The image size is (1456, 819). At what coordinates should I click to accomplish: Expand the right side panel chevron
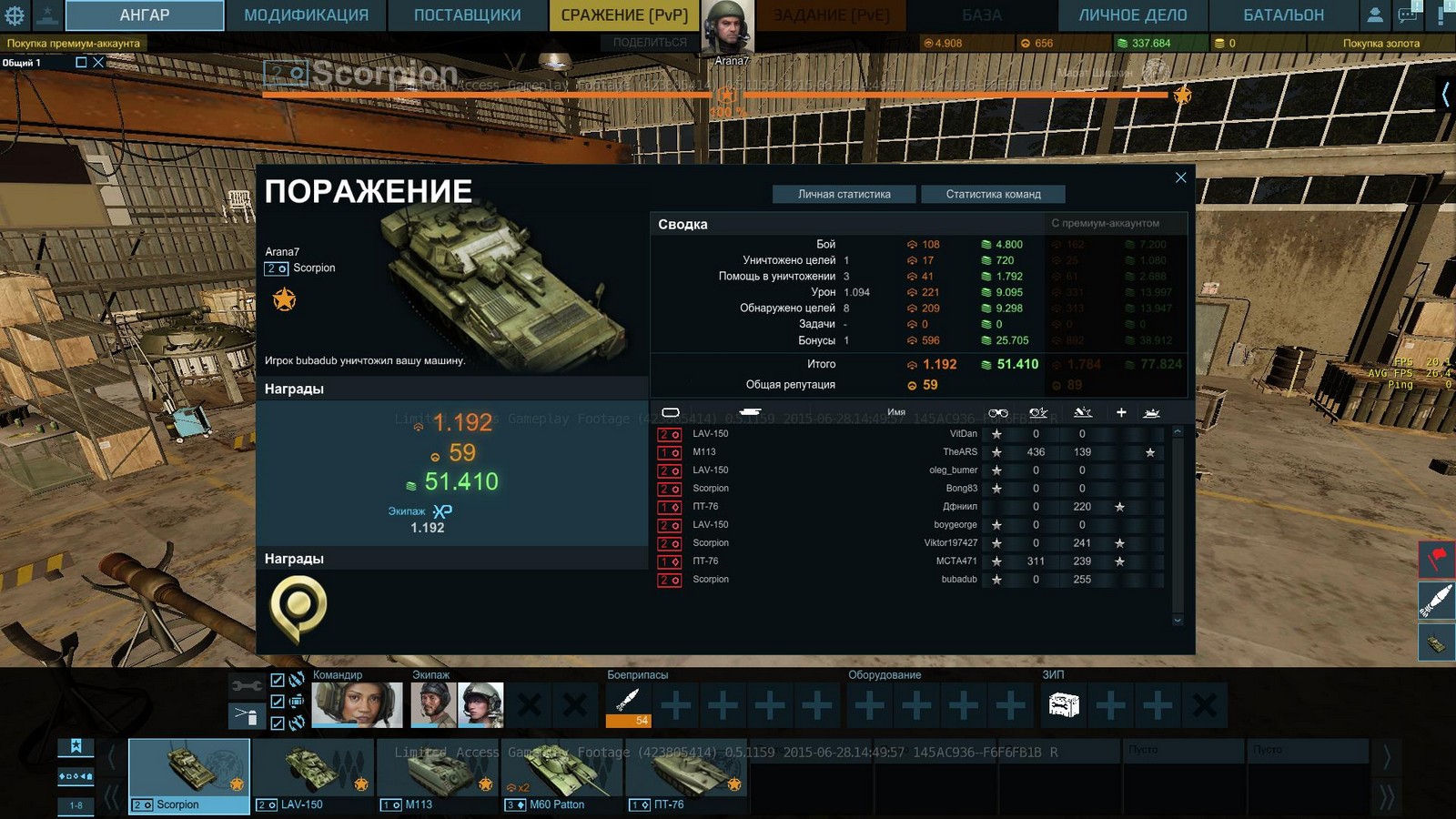(x=1445, y=93)
